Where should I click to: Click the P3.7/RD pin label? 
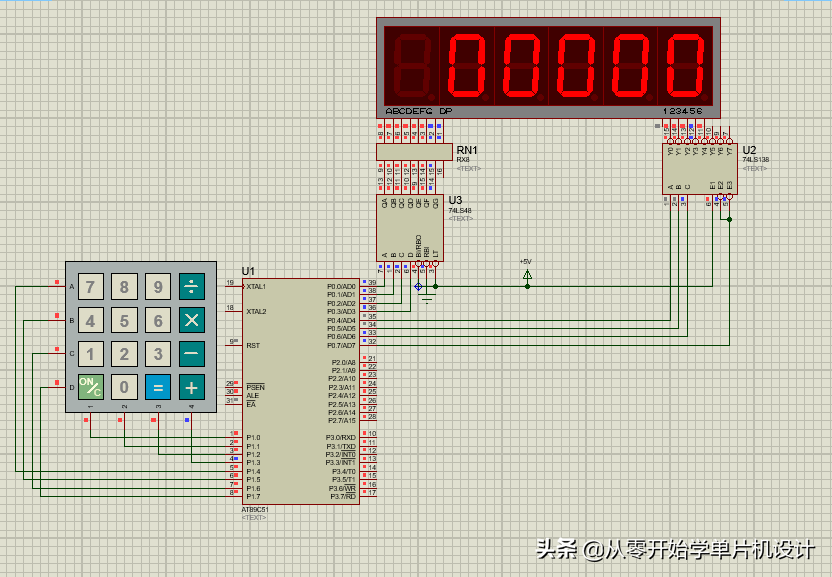[x=343, y=497]
